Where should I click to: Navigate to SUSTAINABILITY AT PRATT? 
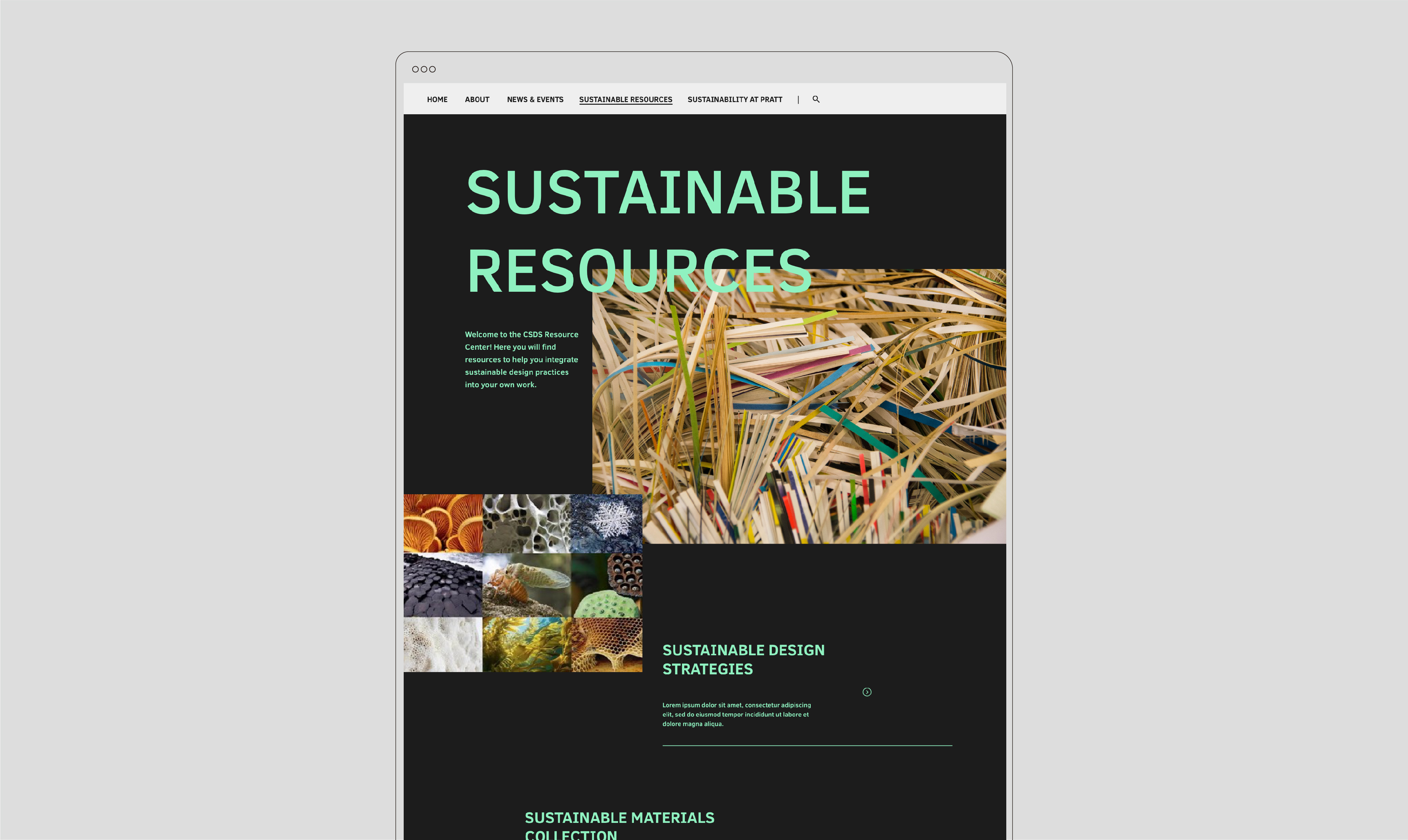pos(735,100)
